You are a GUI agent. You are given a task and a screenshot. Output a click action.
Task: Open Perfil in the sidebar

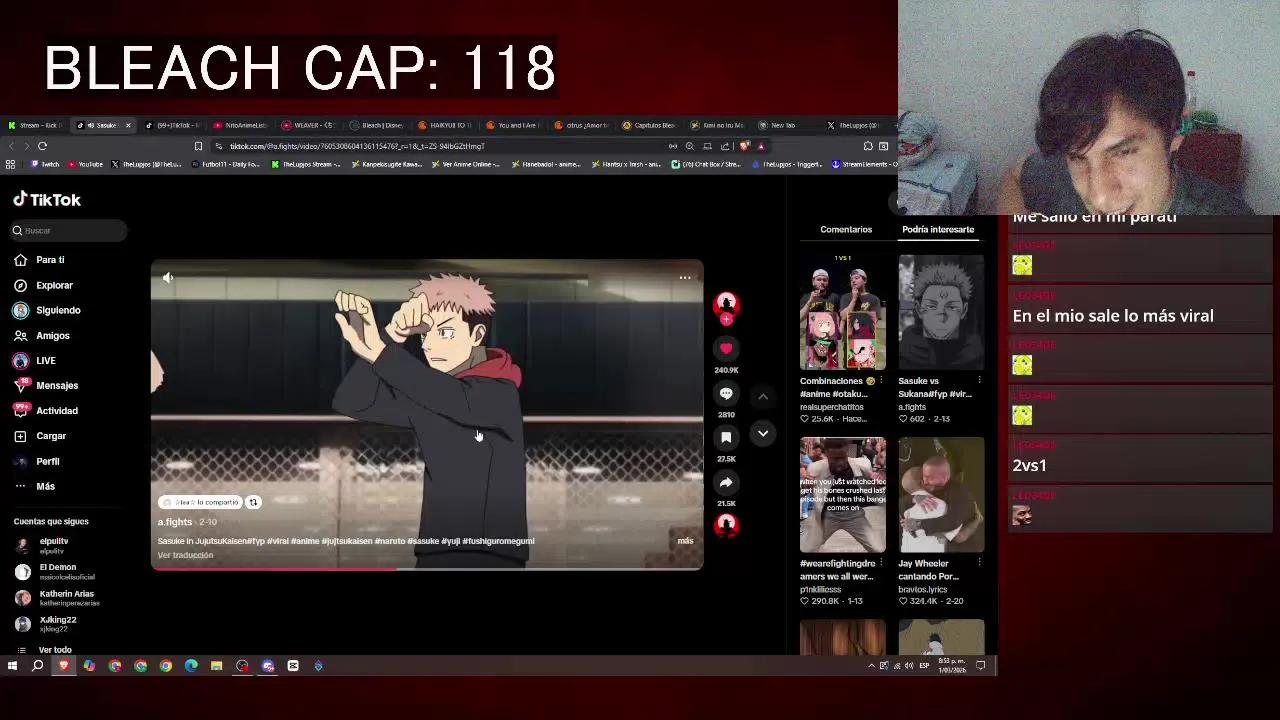(x=37, y=461)
